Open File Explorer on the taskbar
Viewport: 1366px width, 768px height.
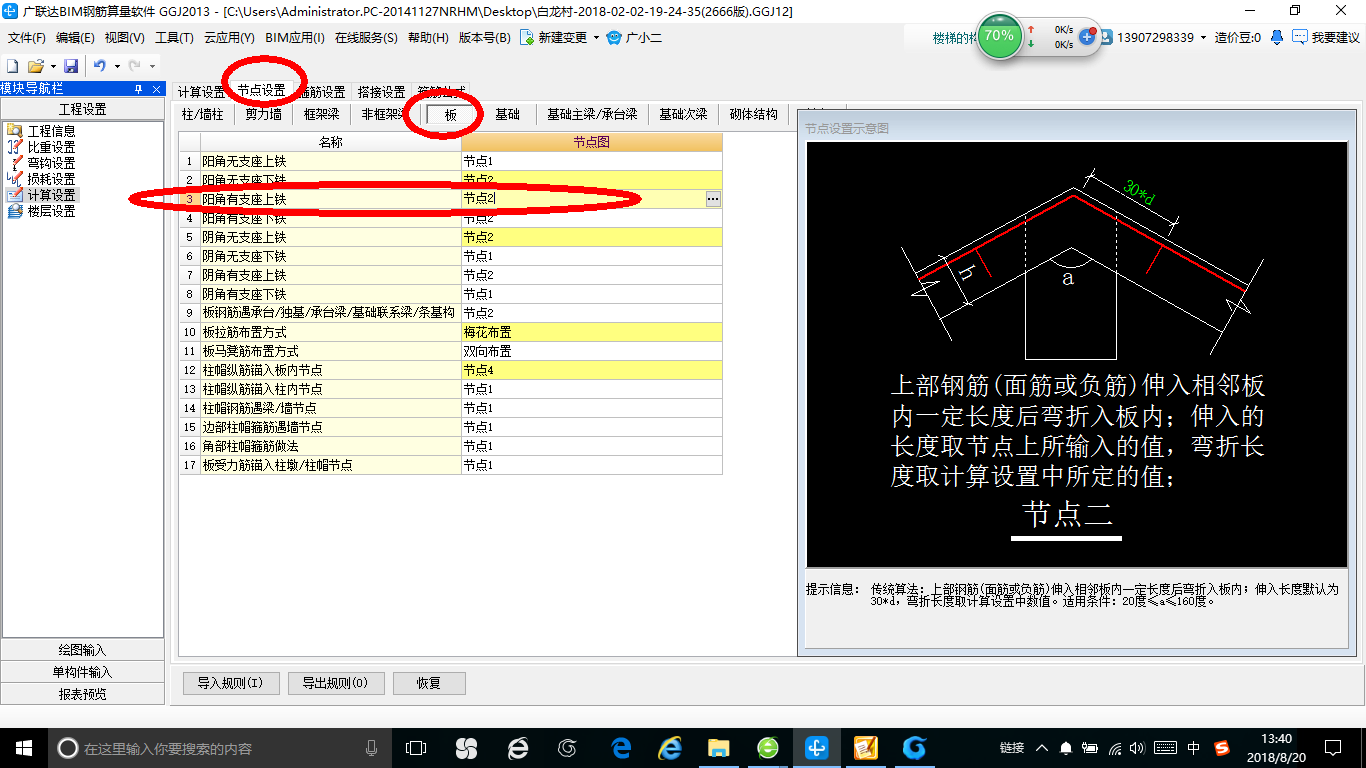pyautogui.click(x=718, y=748)
